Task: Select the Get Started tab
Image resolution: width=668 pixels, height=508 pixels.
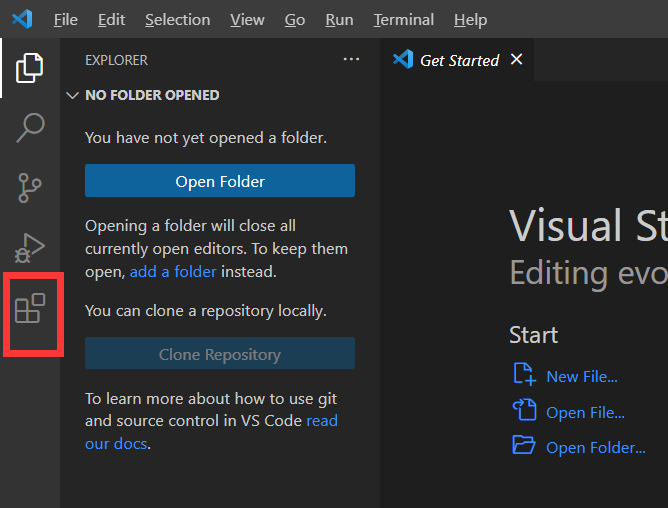Action: 458,60
